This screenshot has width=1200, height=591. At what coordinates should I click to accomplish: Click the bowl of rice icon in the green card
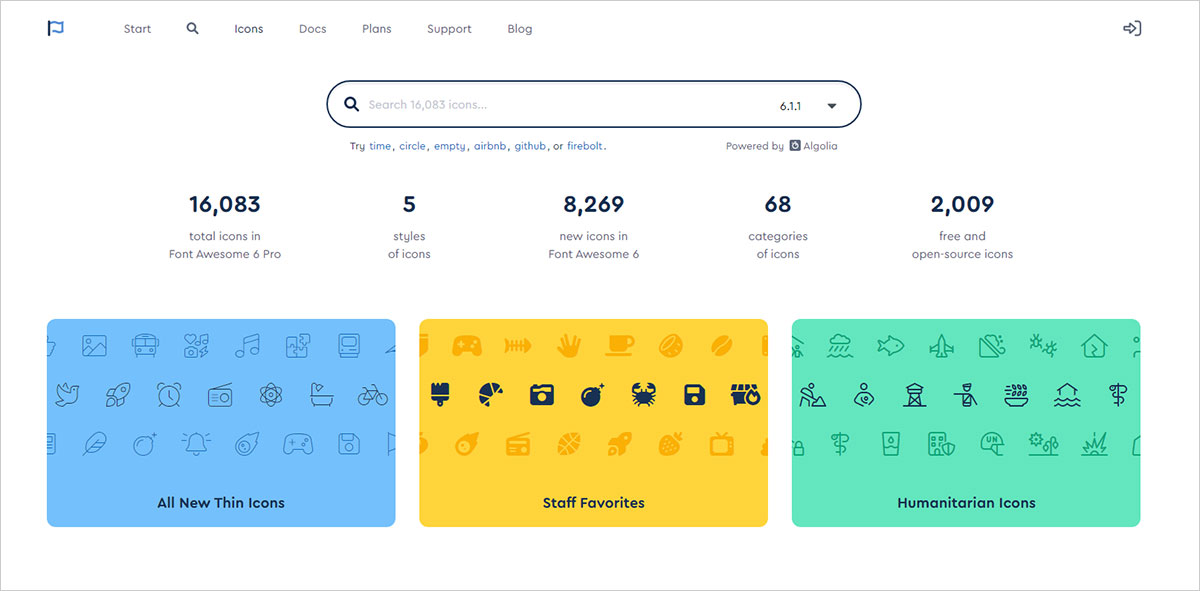coord(1017,394)
